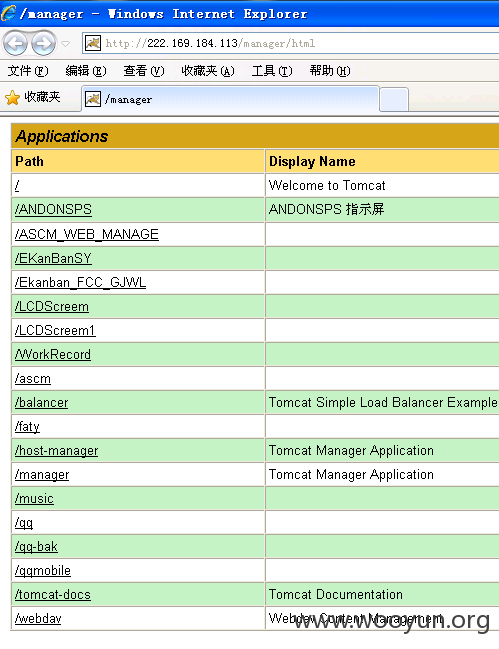Click the favorites star icon
The width and height of the screenshot is (499, 649).
coord(12,98)
